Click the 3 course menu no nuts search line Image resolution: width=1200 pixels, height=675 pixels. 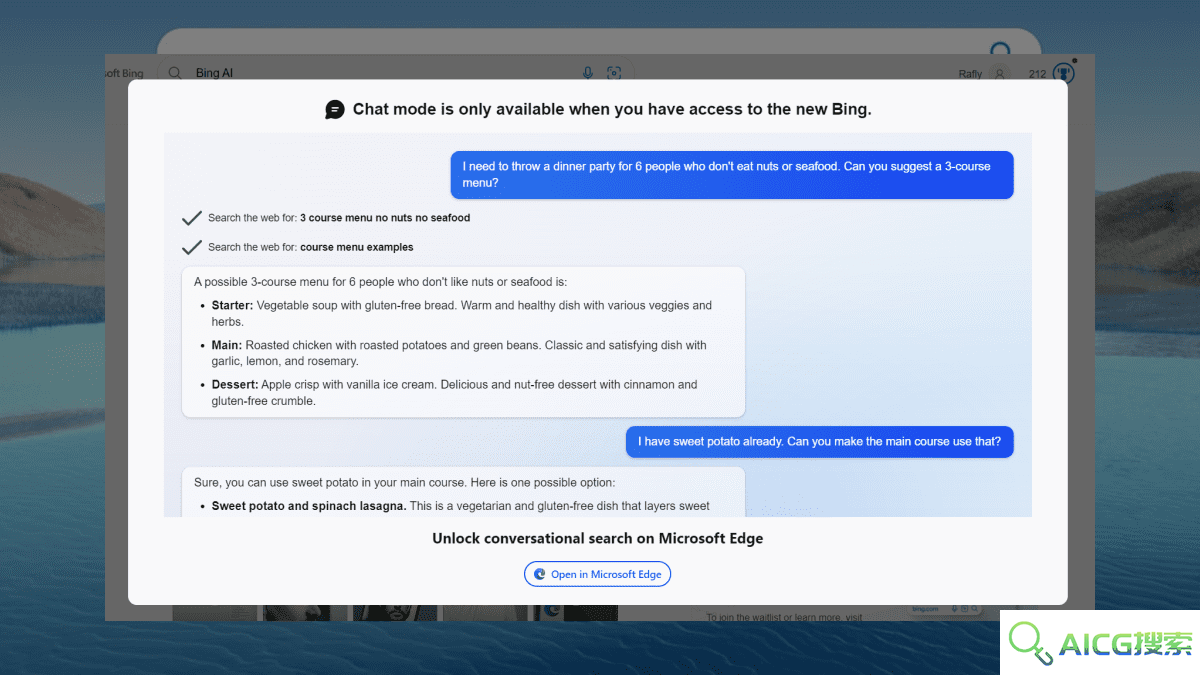pos(339,218)
